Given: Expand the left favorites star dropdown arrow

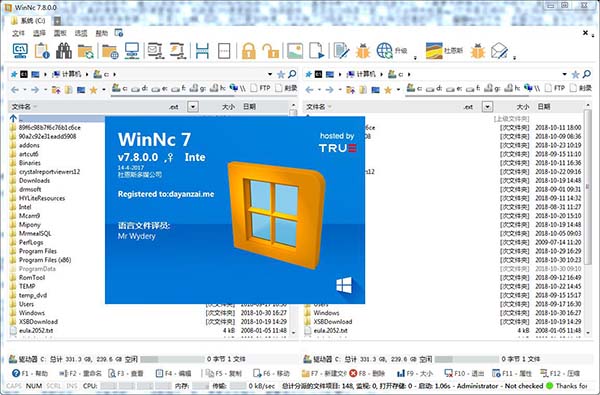Looking at the screenshot, I should point(104,90).
